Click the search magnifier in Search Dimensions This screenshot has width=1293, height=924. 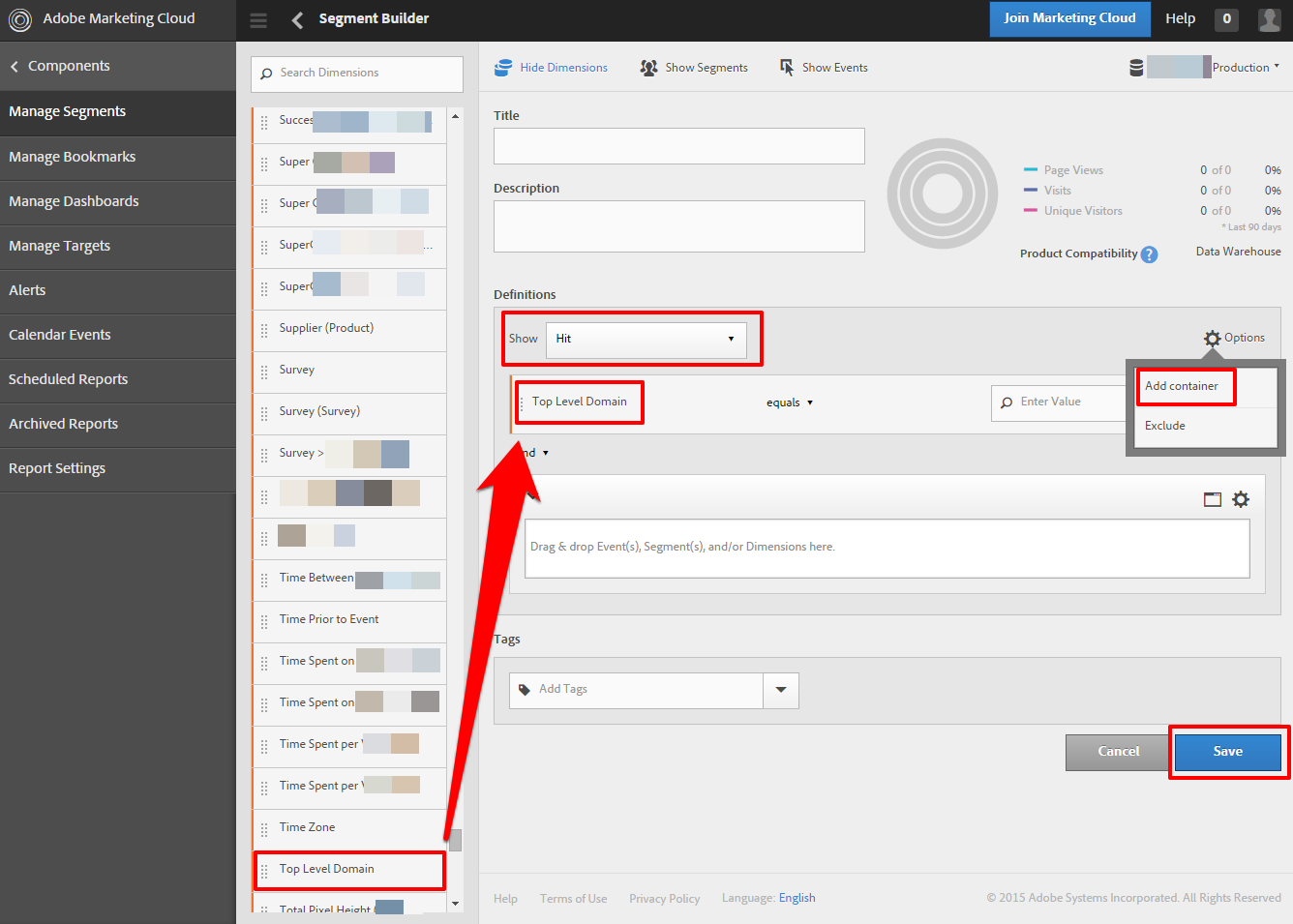(x=266, y=74)
